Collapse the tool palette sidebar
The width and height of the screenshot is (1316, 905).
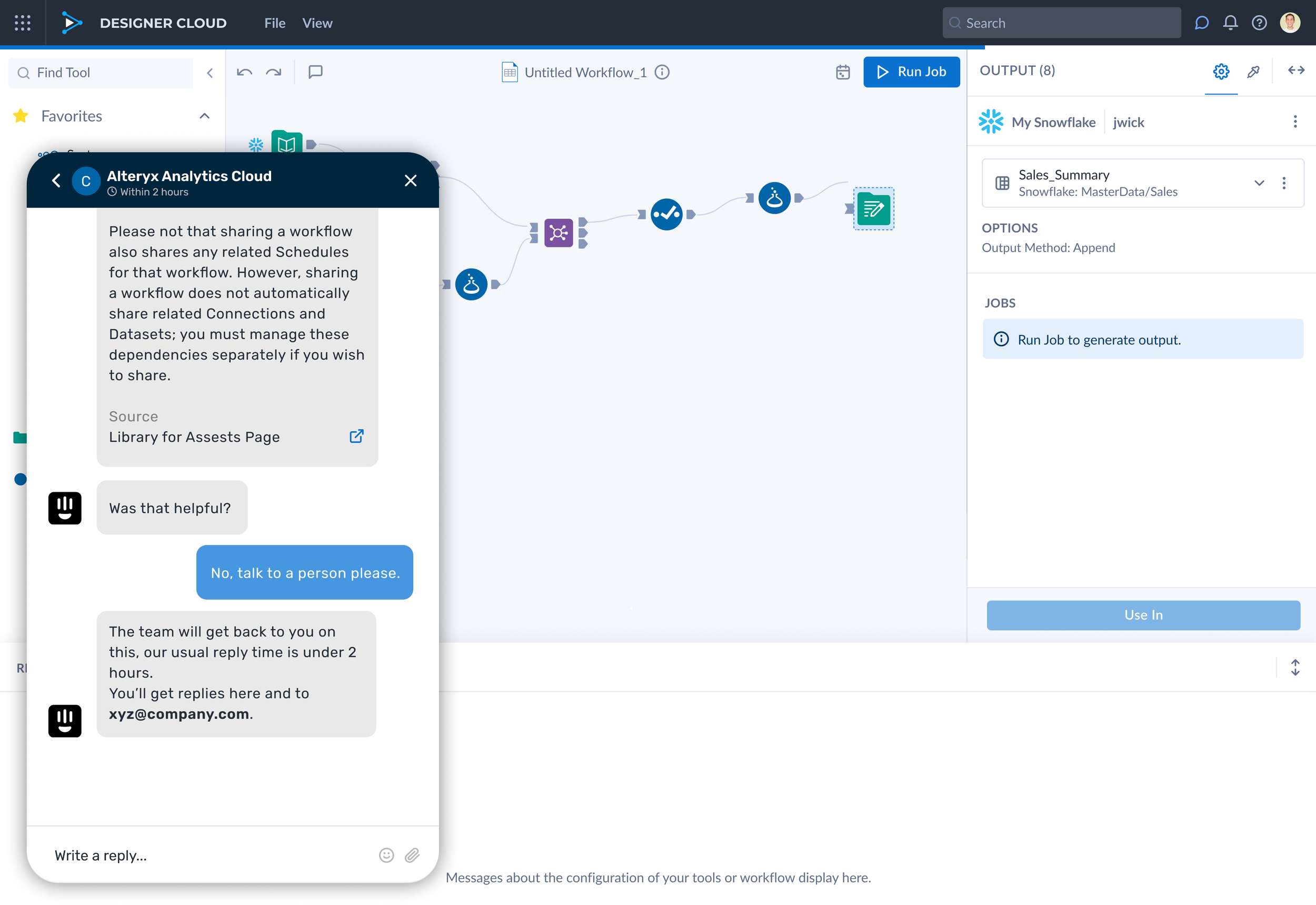pos(210,73)
